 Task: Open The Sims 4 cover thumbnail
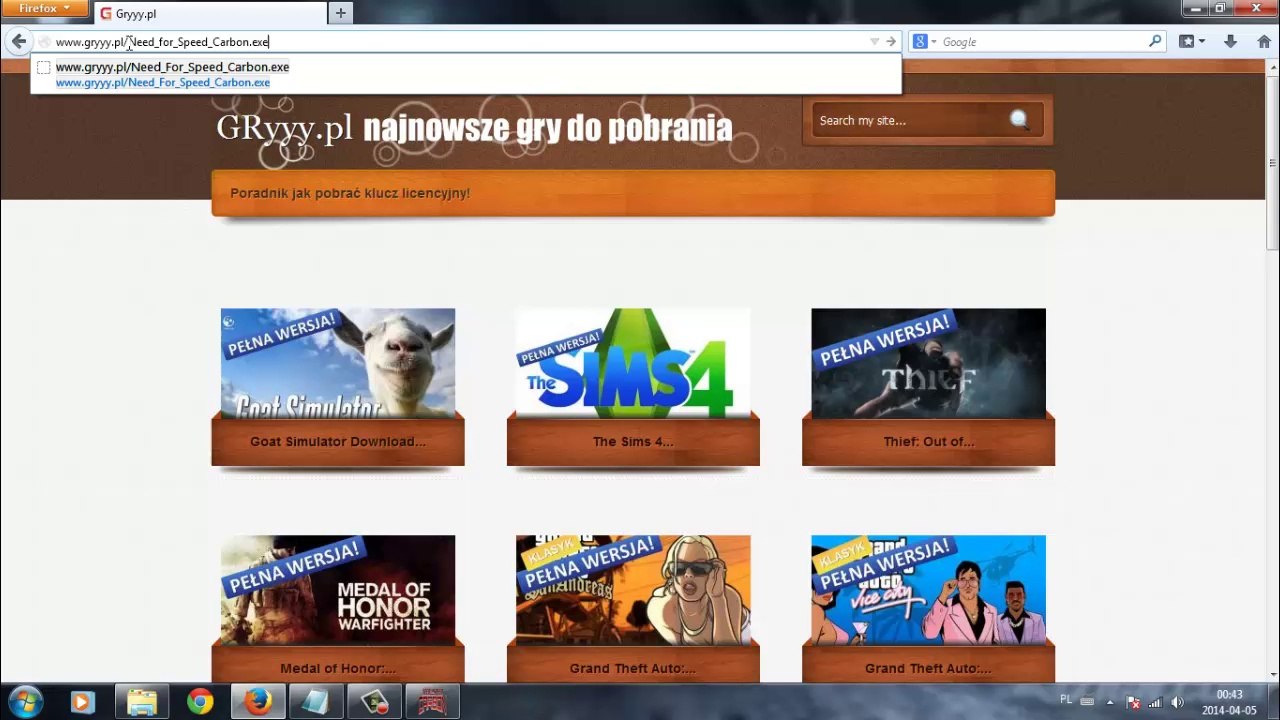[x=633, y=363]
